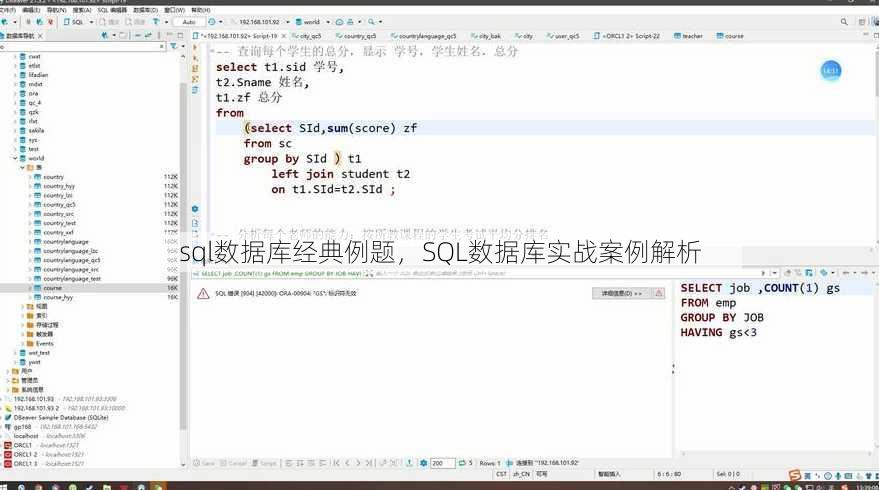Screen dimensions: 879x490
Task: Click the navigator filter text field
Action: coord(82,47)
